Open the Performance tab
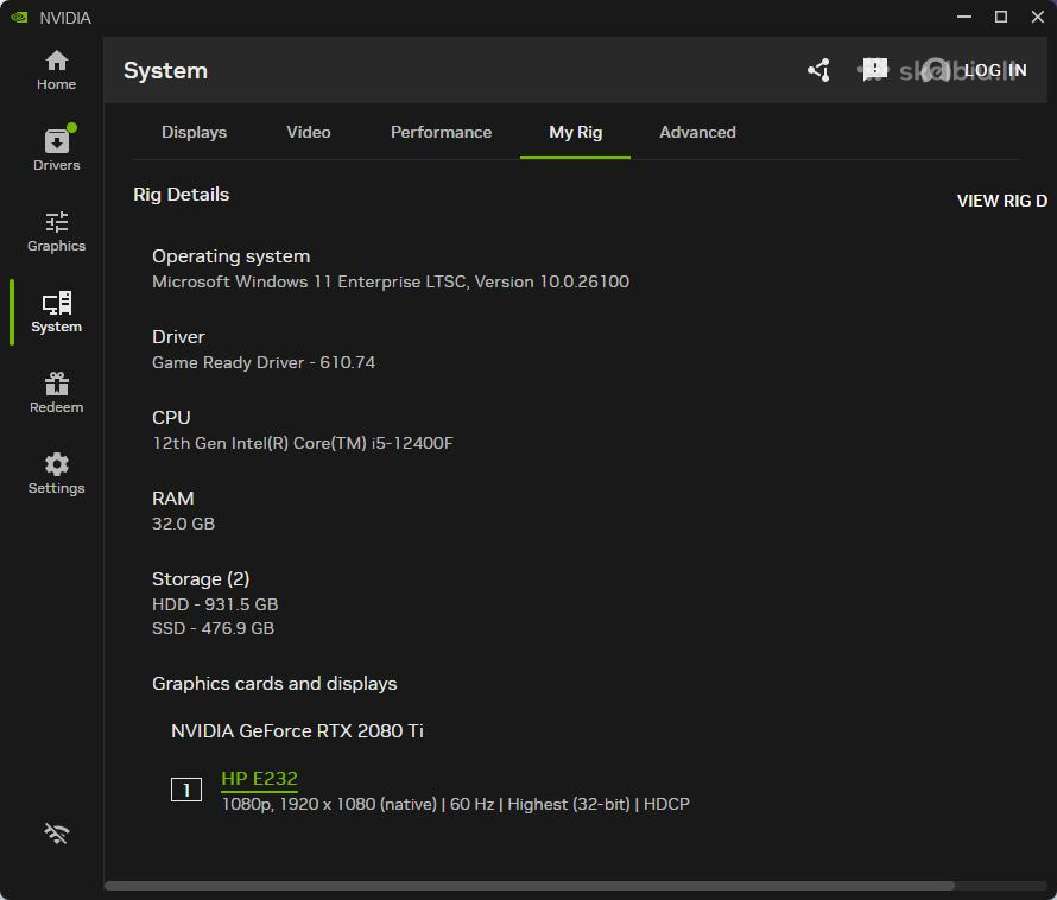 [441, 132]
